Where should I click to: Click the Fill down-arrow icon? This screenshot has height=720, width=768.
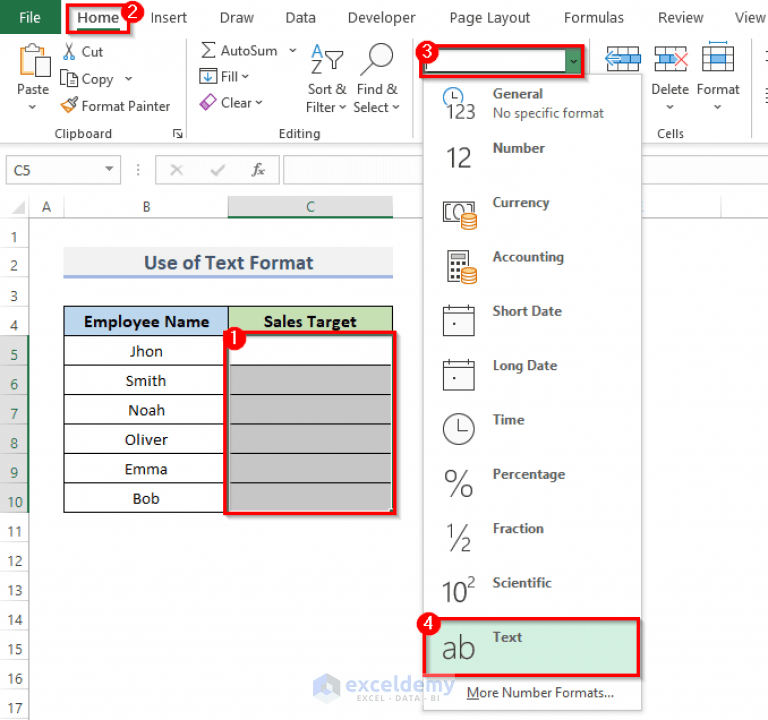[208, 76]
